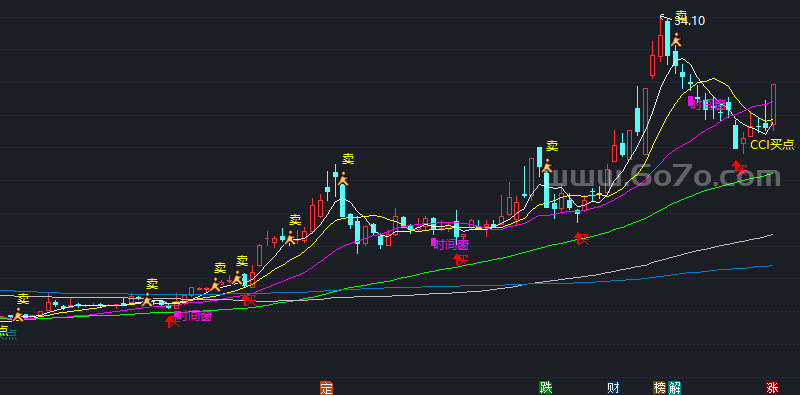
Task: Open the teal 解 marker
Action: pos(674,388)
